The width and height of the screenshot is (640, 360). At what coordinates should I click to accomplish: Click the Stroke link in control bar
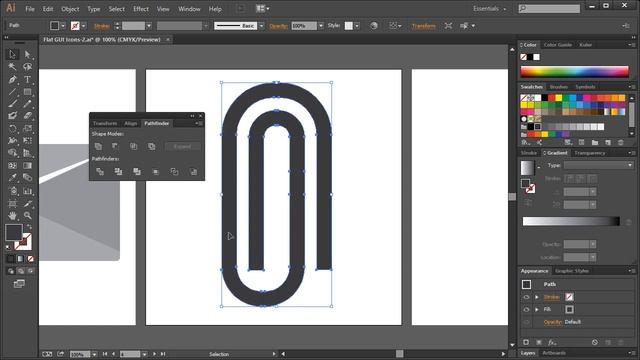click(102, 26)
